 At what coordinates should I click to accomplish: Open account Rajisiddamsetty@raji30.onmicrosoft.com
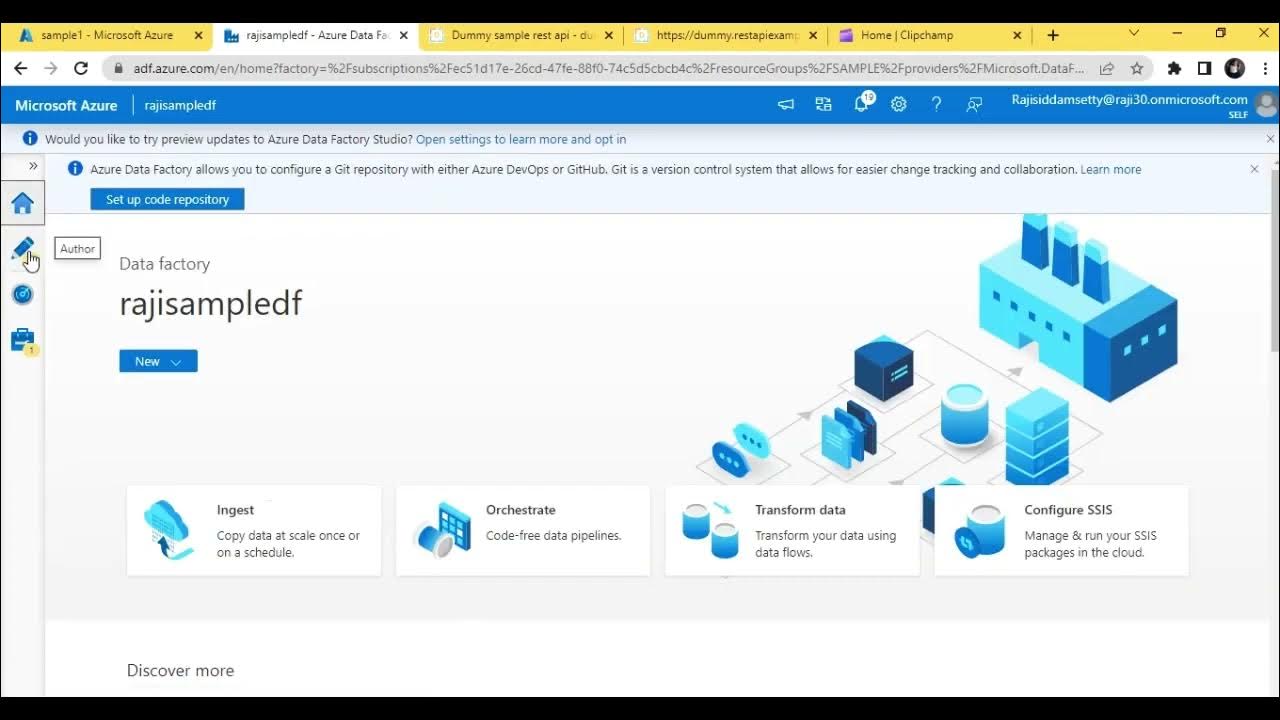[1129, 100]
